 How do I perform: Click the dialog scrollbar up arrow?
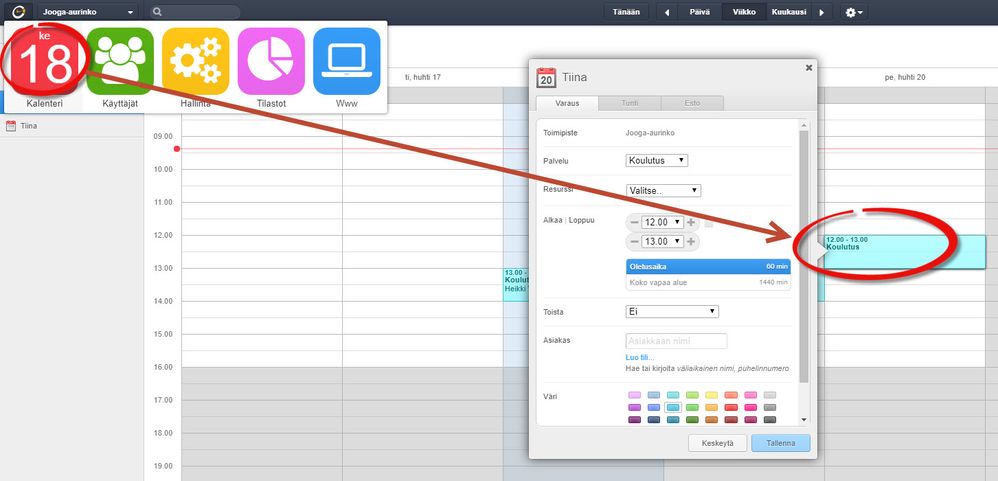[x=804, y=125]
